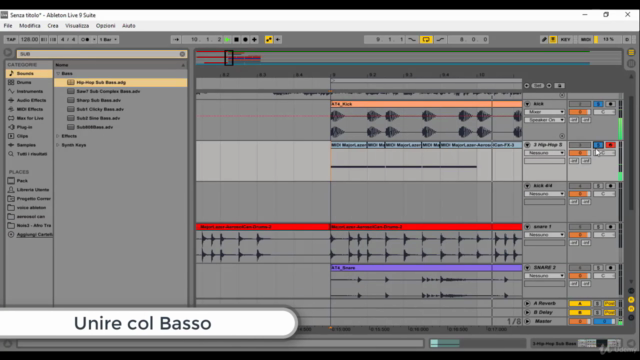The image size is (640, 360).
Task: Adjust the Master track volume control
Action: pyautogui.click(x=580, y=322)
